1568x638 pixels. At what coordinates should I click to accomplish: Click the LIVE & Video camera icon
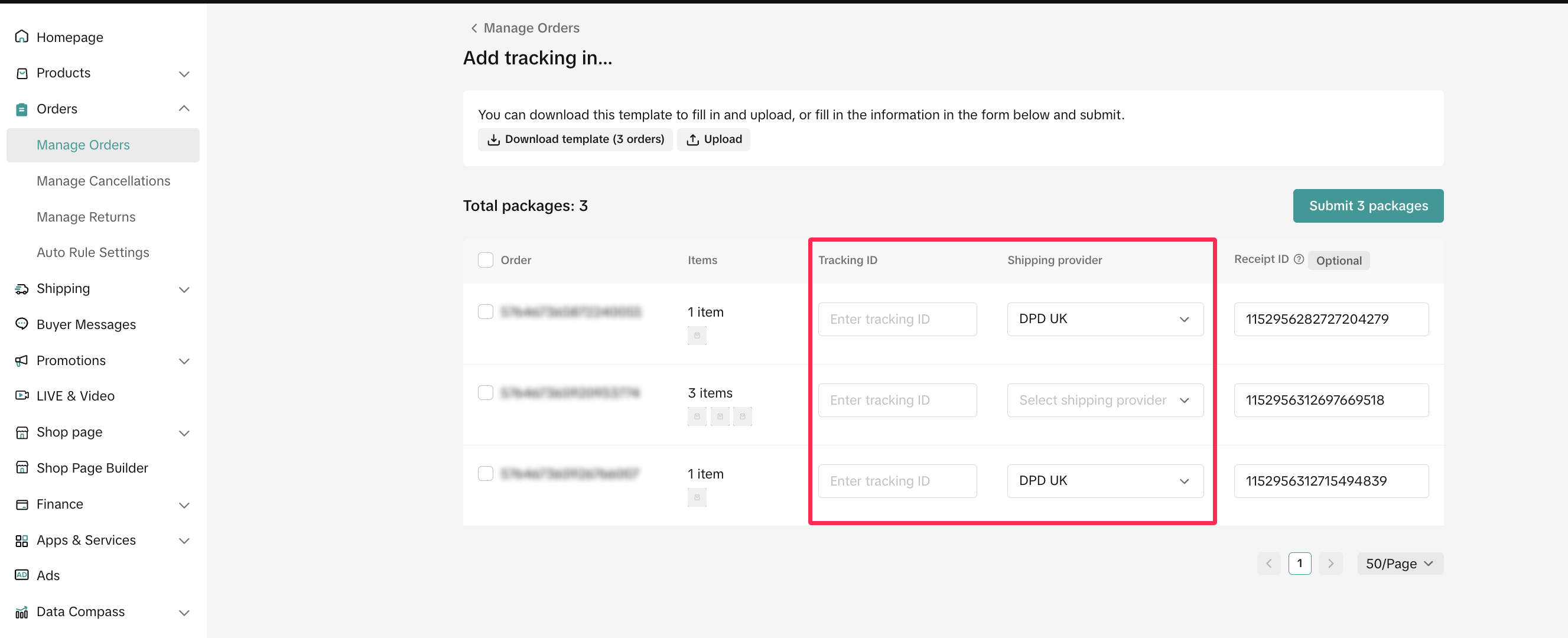coord(21,396)
